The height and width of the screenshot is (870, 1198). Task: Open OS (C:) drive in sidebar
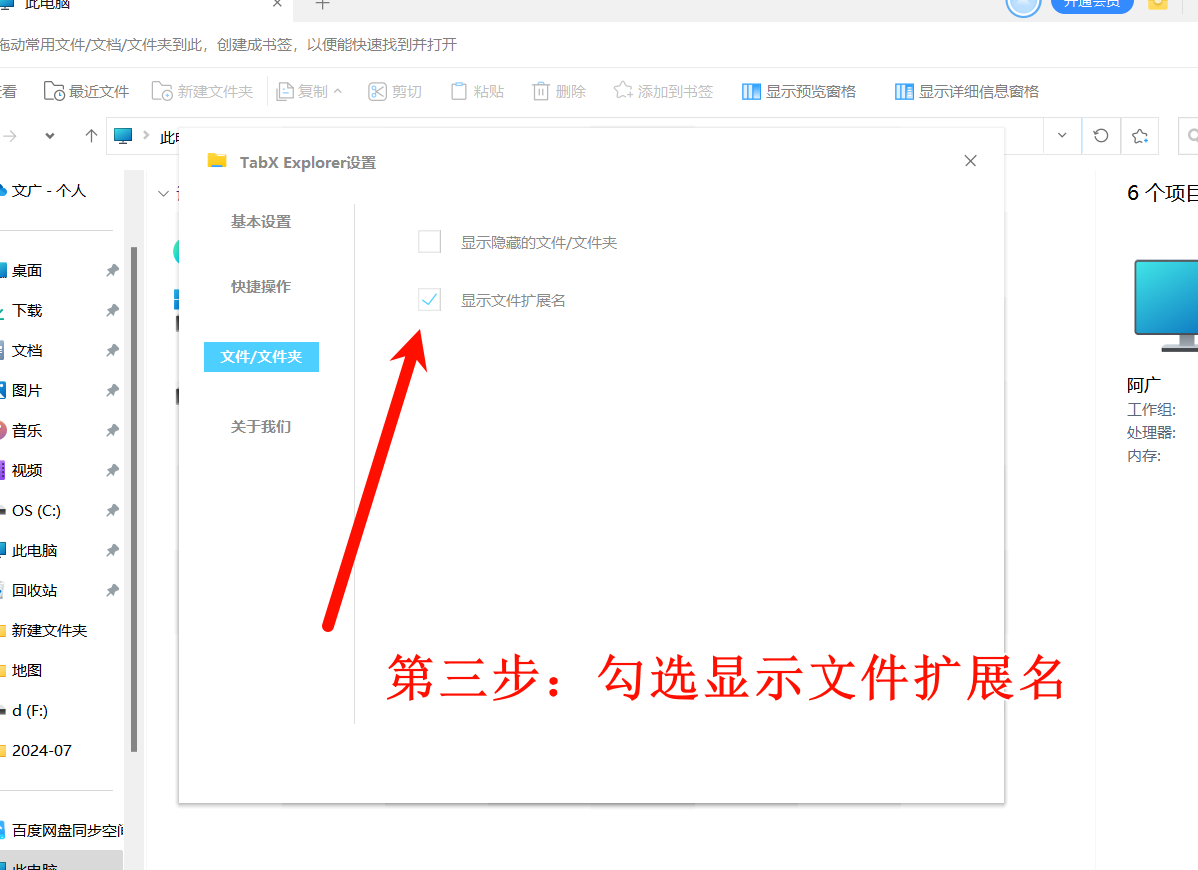(36, 510)
